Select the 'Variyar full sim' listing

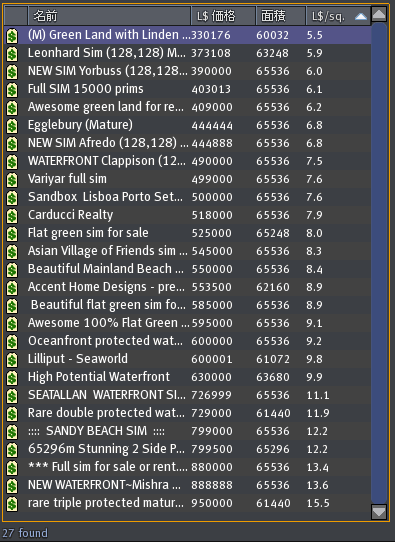[x=188, y=179]
